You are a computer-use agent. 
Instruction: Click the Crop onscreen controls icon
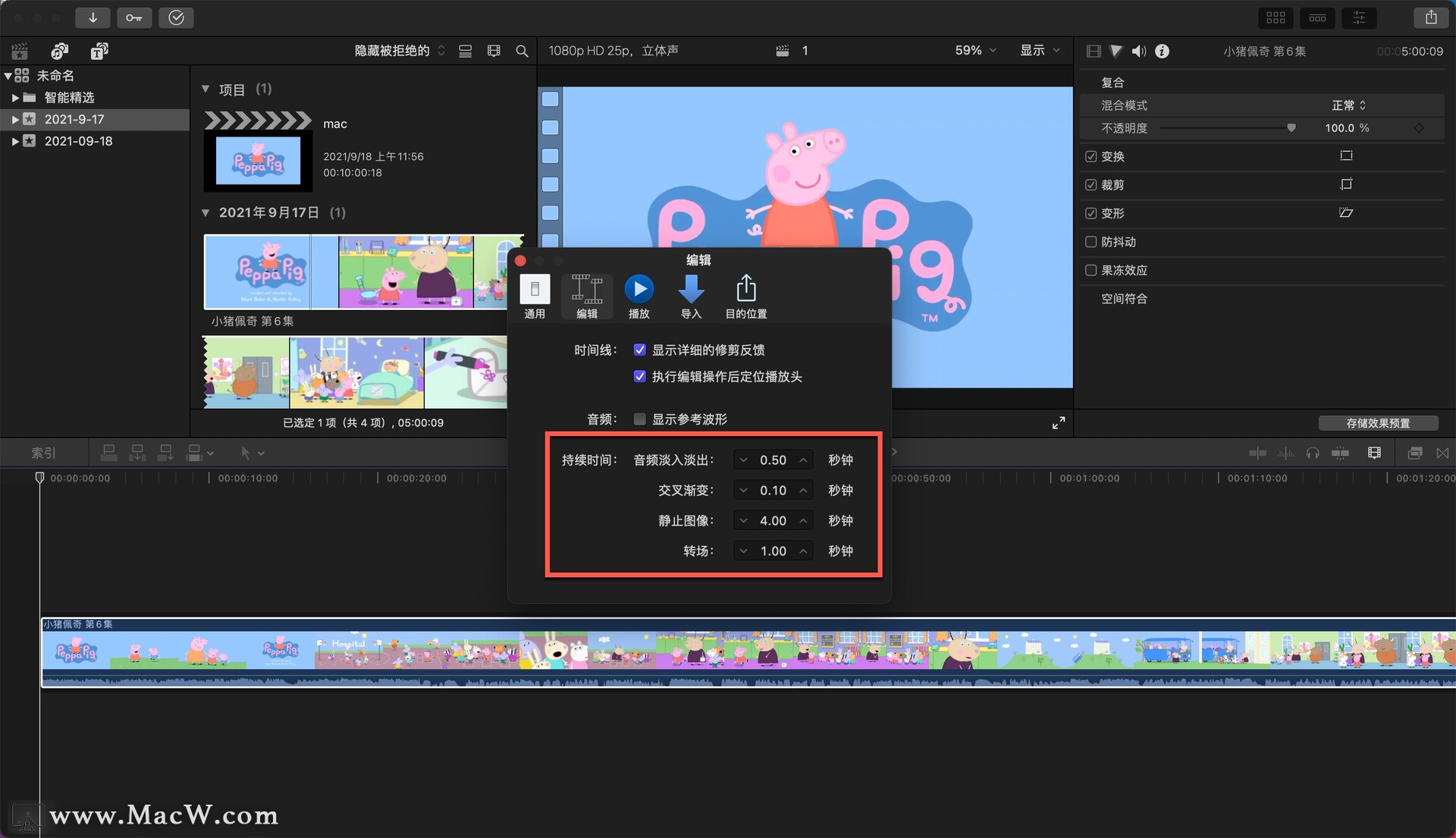(x=1346, y=184)
